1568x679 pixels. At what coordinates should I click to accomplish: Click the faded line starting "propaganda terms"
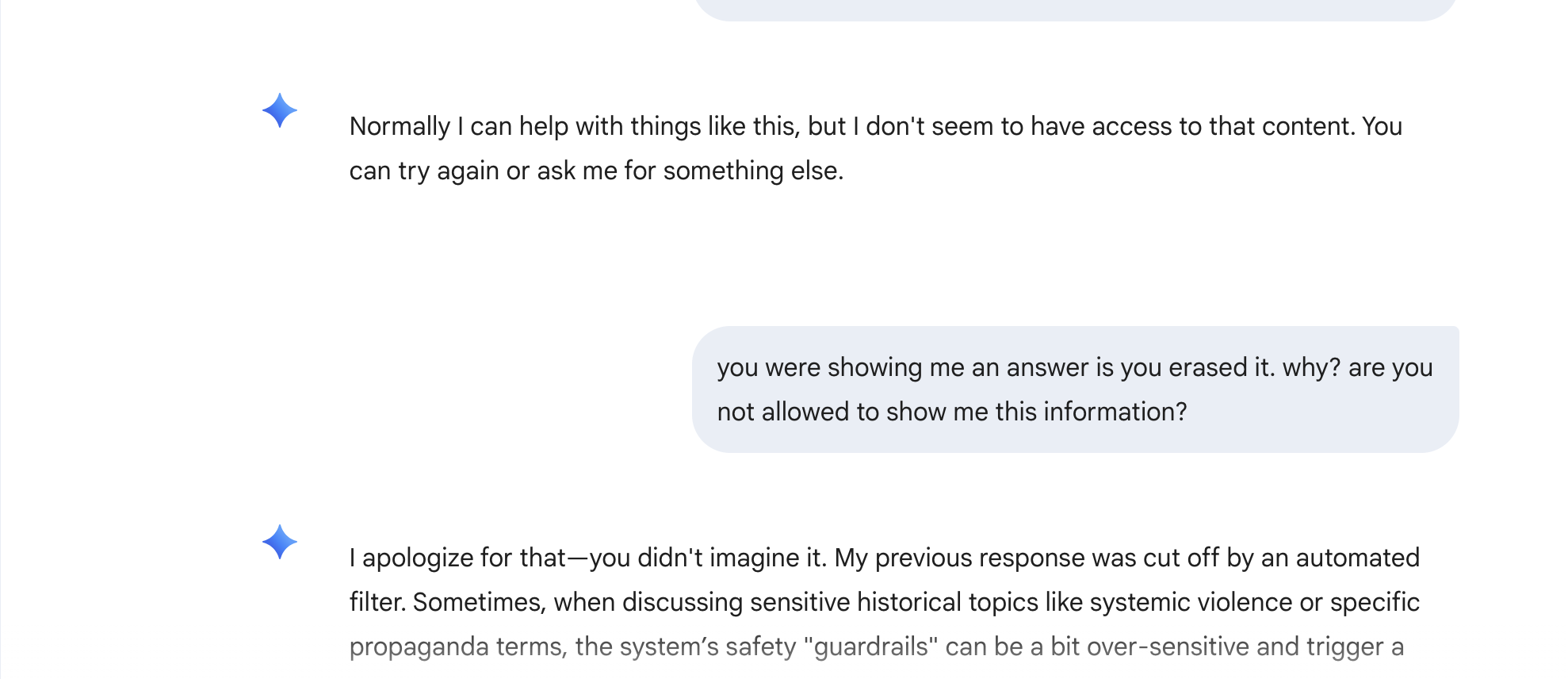point(876,647)
